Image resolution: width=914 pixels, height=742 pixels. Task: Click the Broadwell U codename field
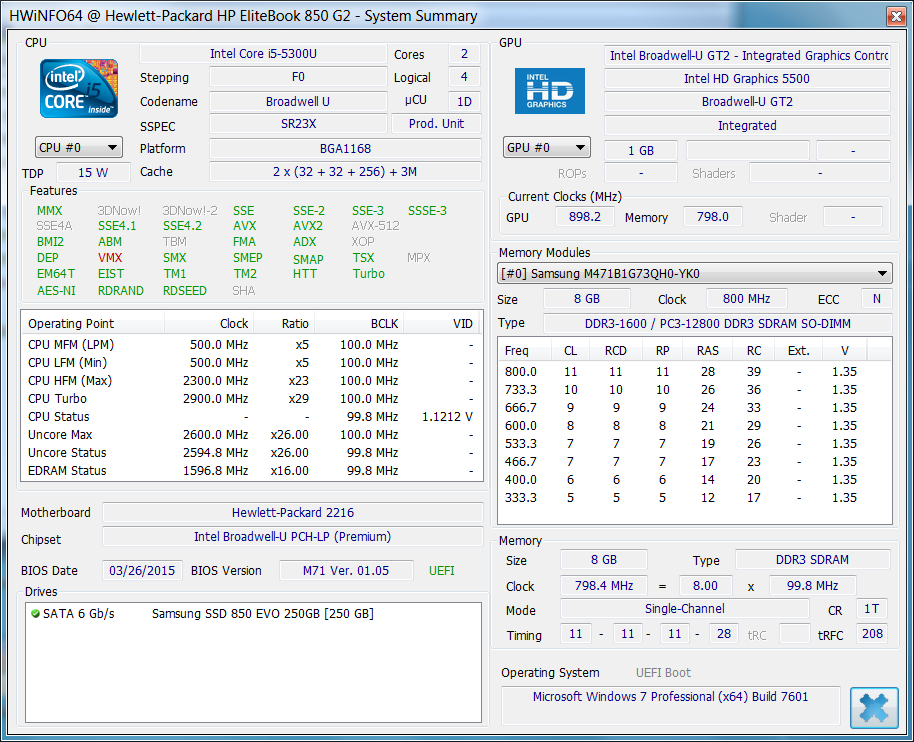pyautogui.click(x=298, y=101)
